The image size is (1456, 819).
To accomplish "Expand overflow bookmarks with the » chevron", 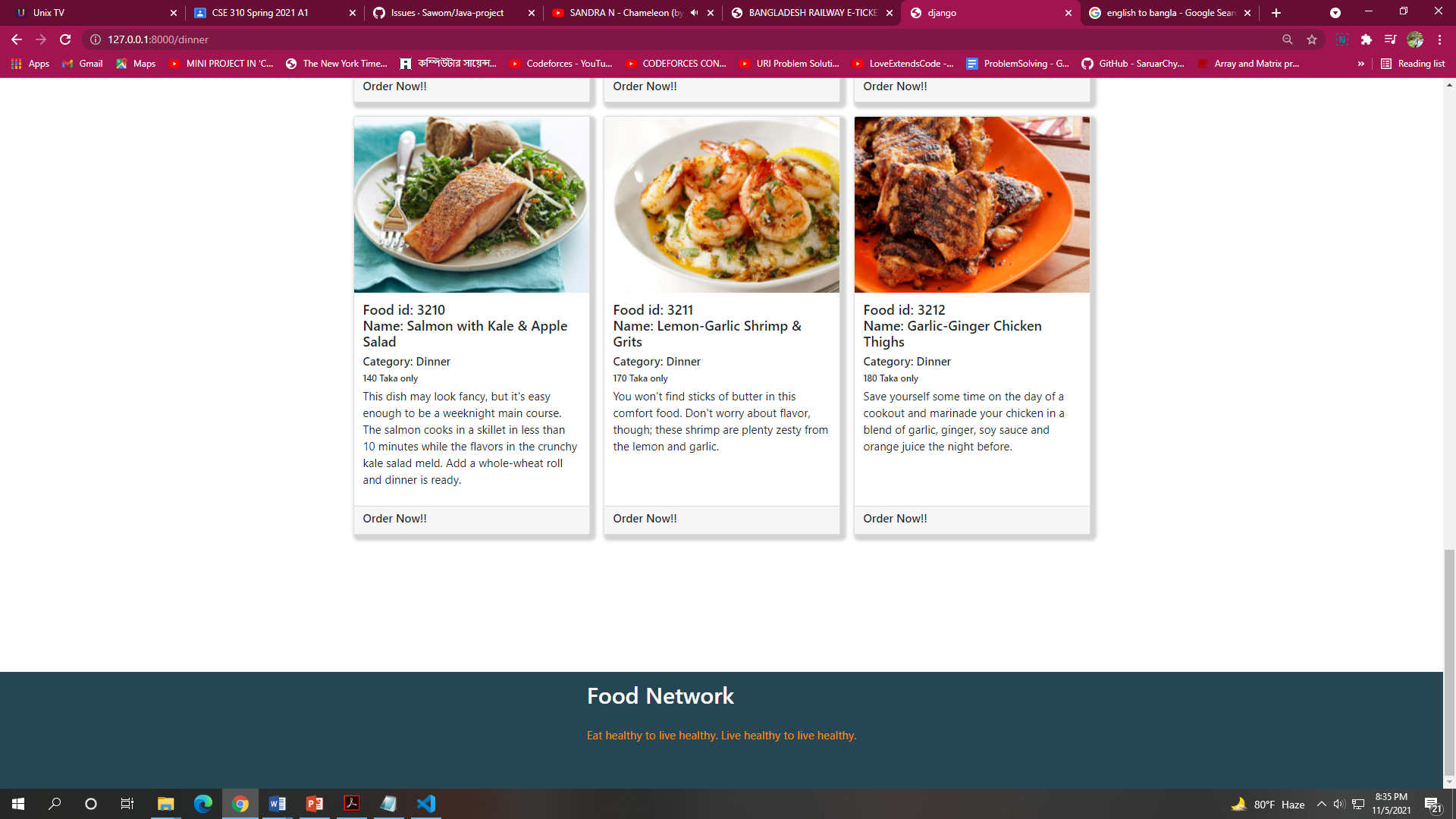I will (1361, 64).
